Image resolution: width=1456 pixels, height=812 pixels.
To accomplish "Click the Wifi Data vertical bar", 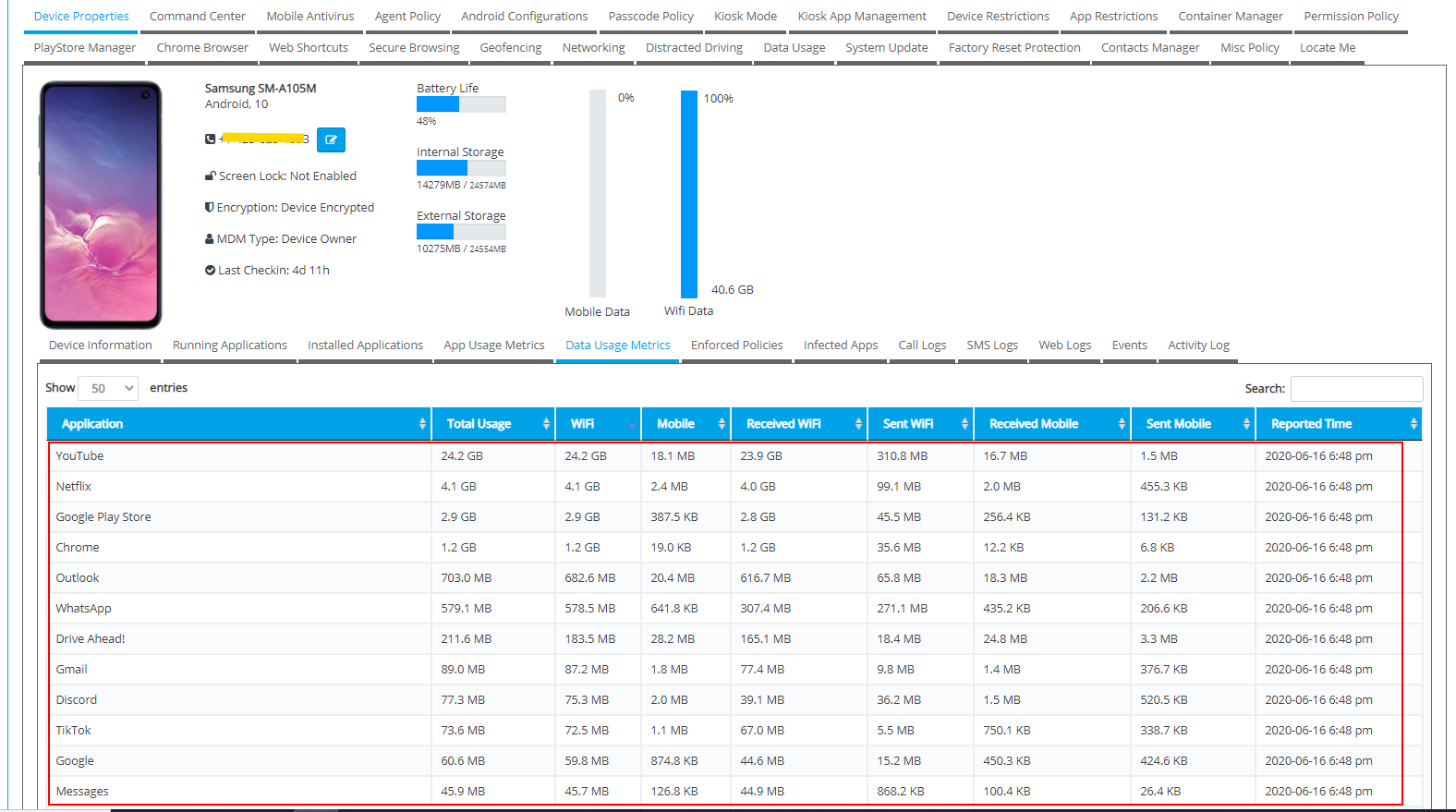I will 689,194.
